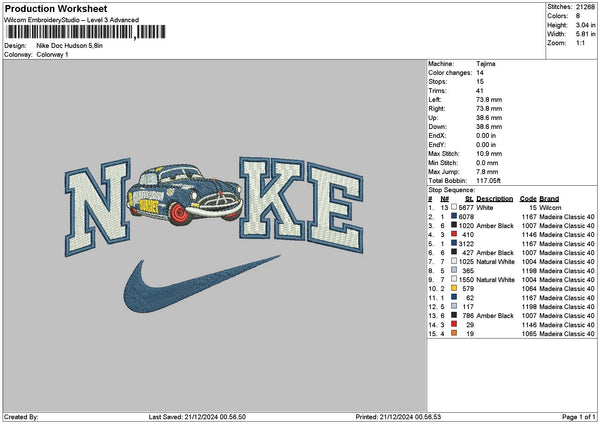600x424 pixels.
Task: Select the yellow swatch beside 579
Action: click(x=454, y=288)
